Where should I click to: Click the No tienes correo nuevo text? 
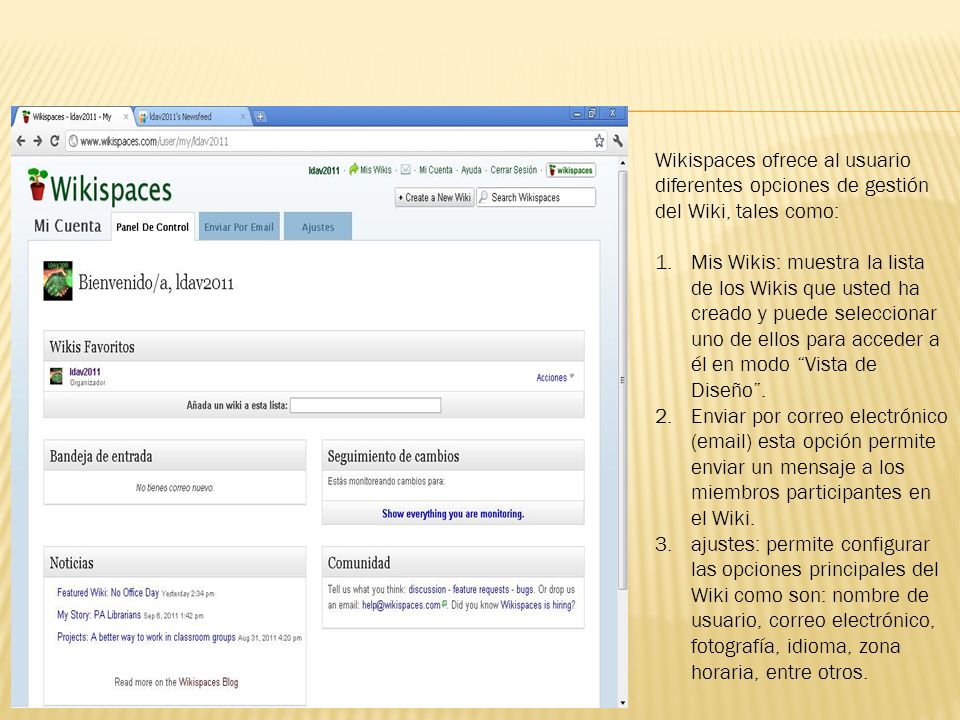pos(174,488)
